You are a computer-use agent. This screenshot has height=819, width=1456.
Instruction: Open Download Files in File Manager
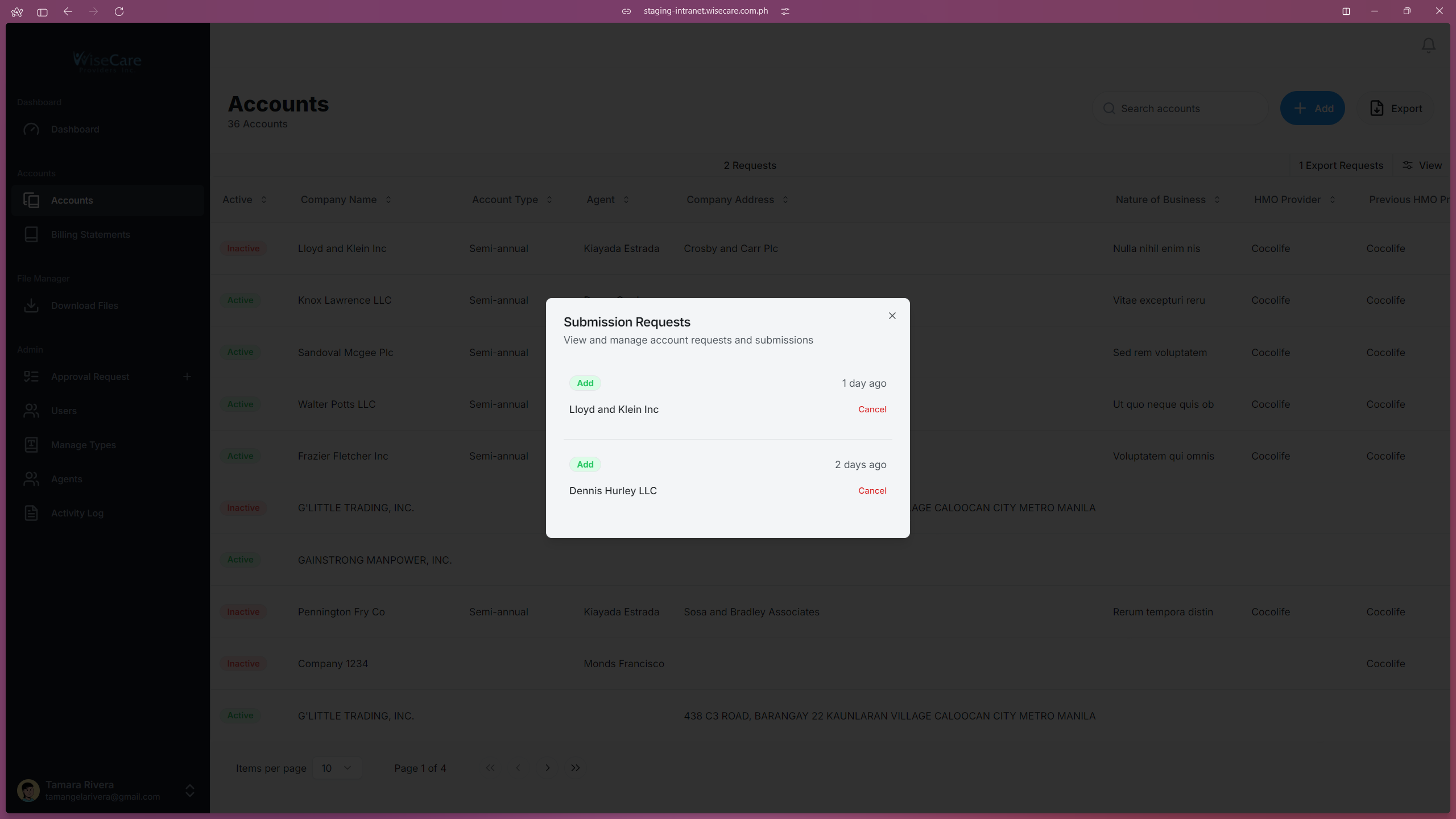84,305
